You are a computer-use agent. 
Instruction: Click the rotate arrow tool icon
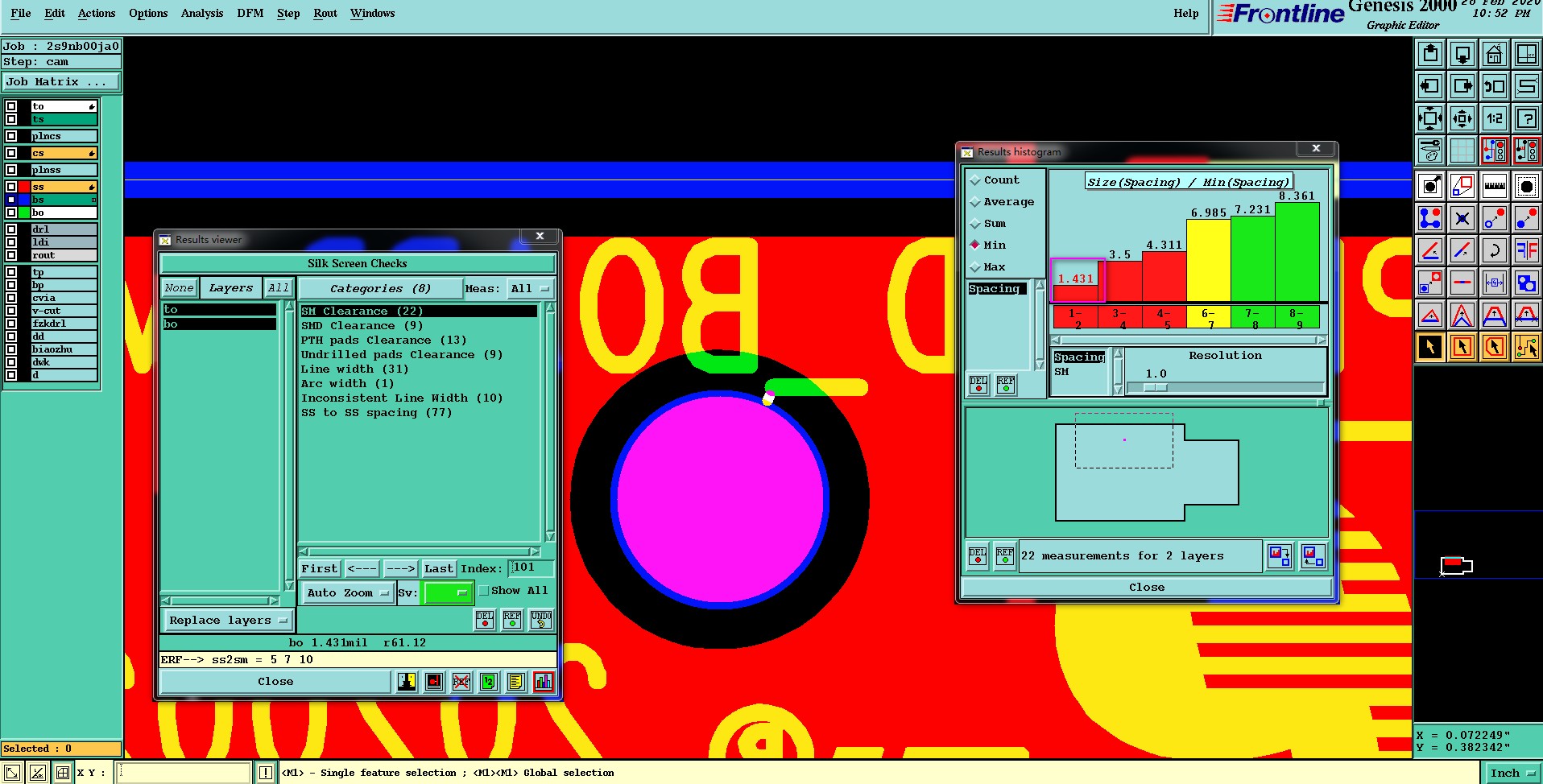coord(1494,250)
